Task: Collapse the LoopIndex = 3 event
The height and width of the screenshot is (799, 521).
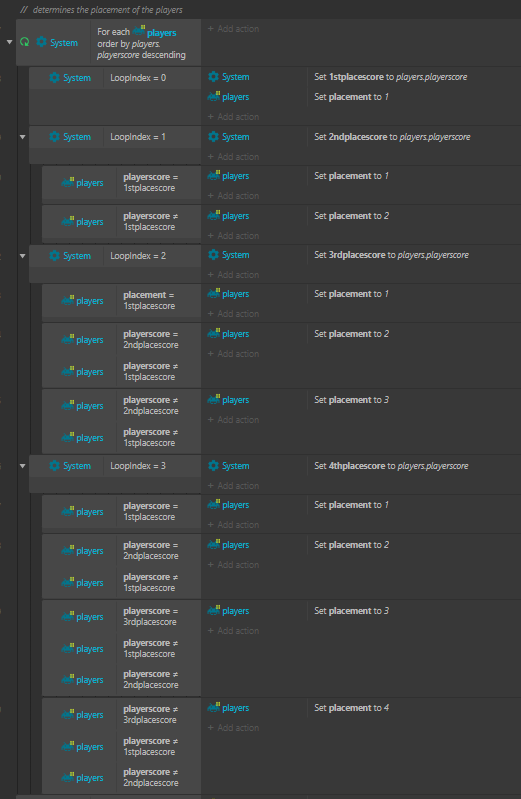Action: [22, 466]
